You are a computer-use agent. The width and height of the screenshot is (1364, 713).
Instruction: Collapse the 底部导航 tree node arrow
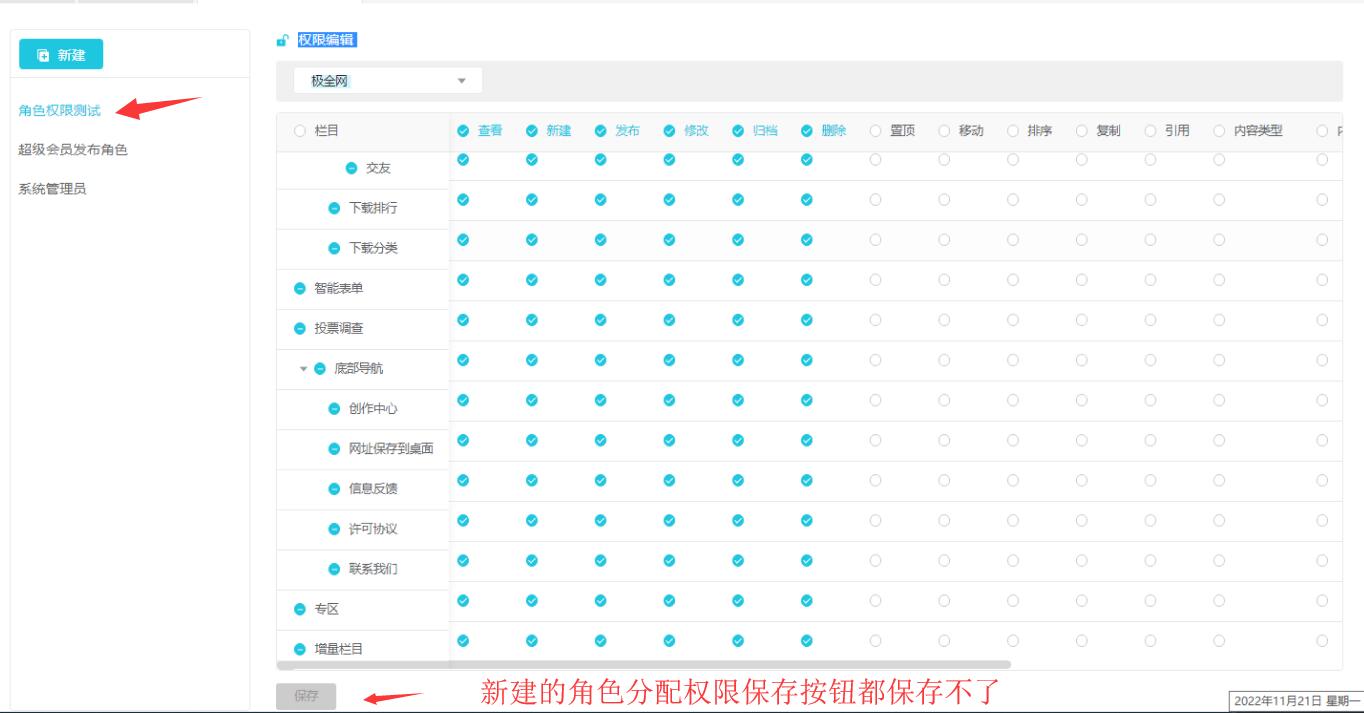(x=303, y=369)
